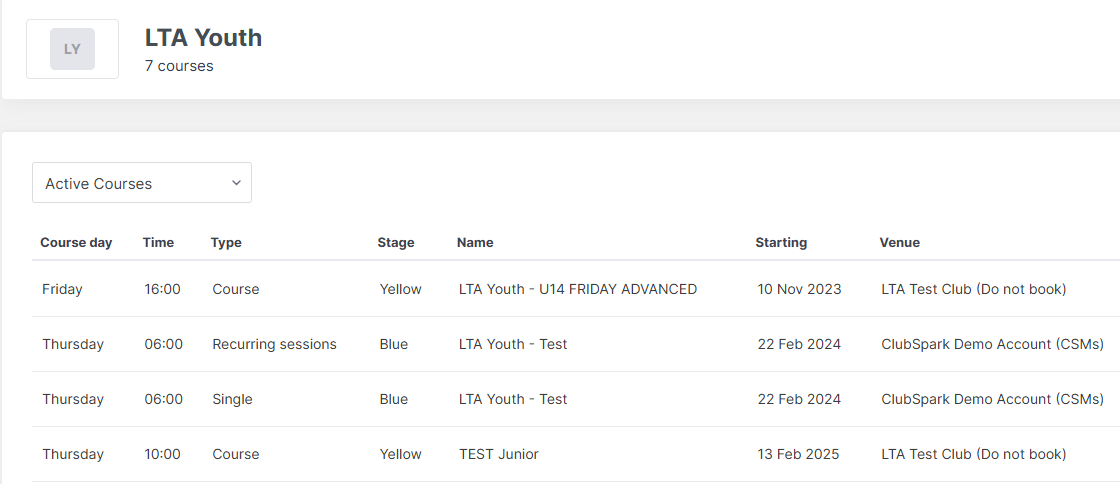Click the LTA Youth page heading
The height and width of the screenshot is (484, 1120).
point(203,38)
